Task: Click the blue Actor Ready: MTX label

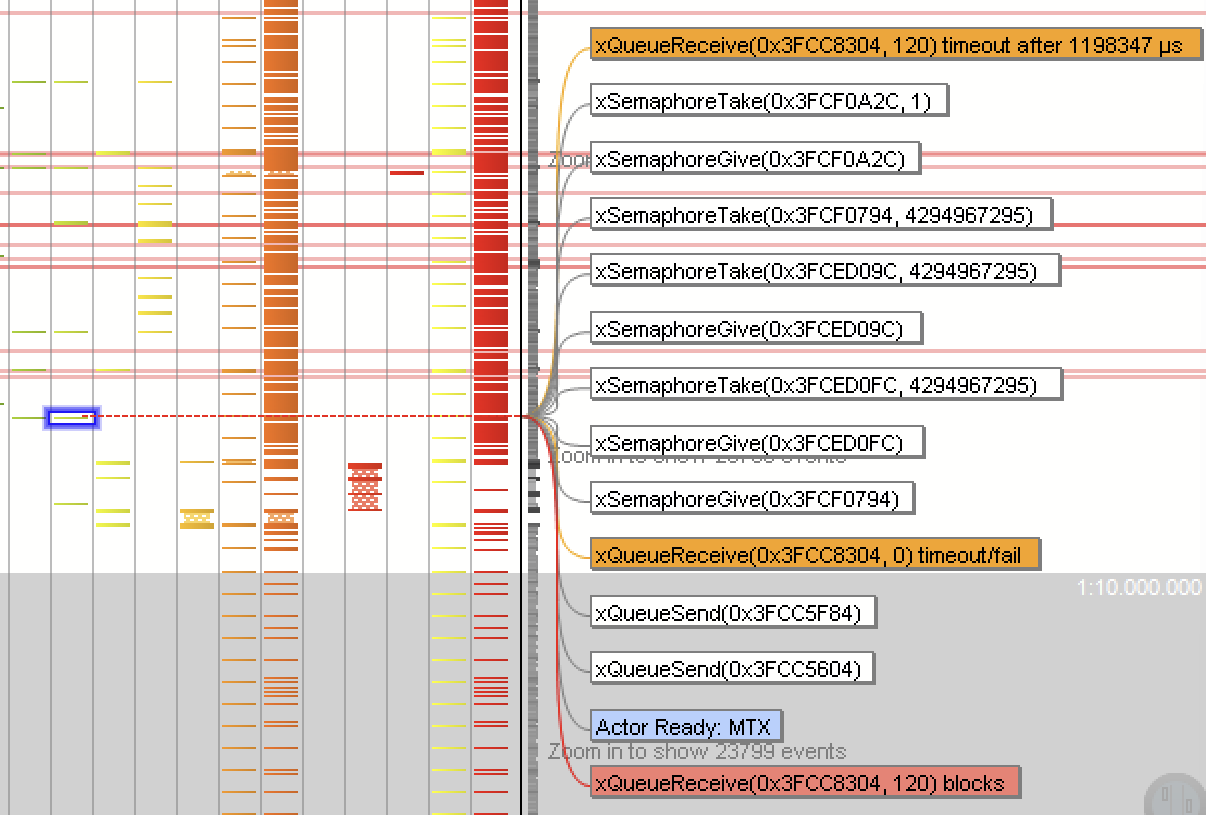Action: [x=686, y=725]
